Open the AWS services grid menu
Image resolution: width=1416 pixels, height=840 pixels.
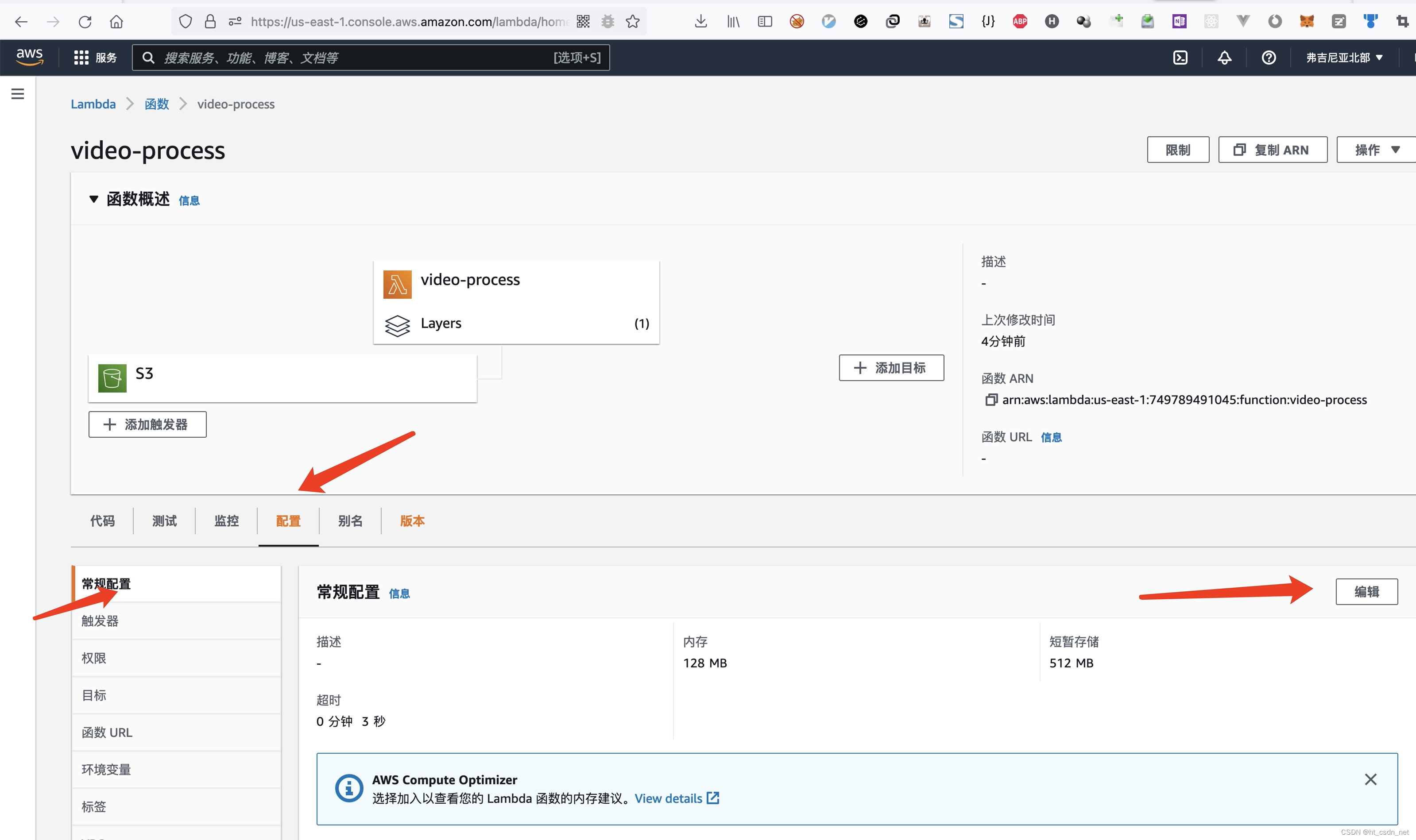(81, 57)
